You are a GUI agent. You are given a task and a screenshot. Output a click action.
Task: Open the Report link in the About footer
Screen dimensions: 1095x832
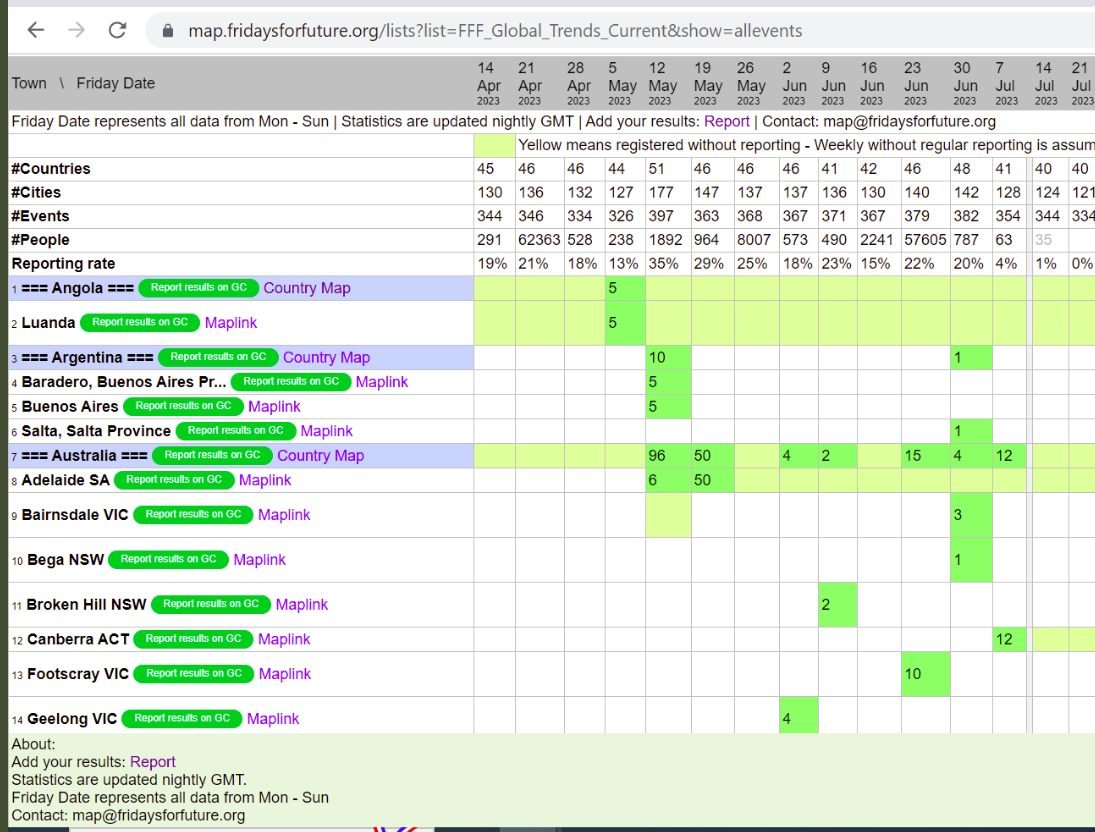coord(153,762)
